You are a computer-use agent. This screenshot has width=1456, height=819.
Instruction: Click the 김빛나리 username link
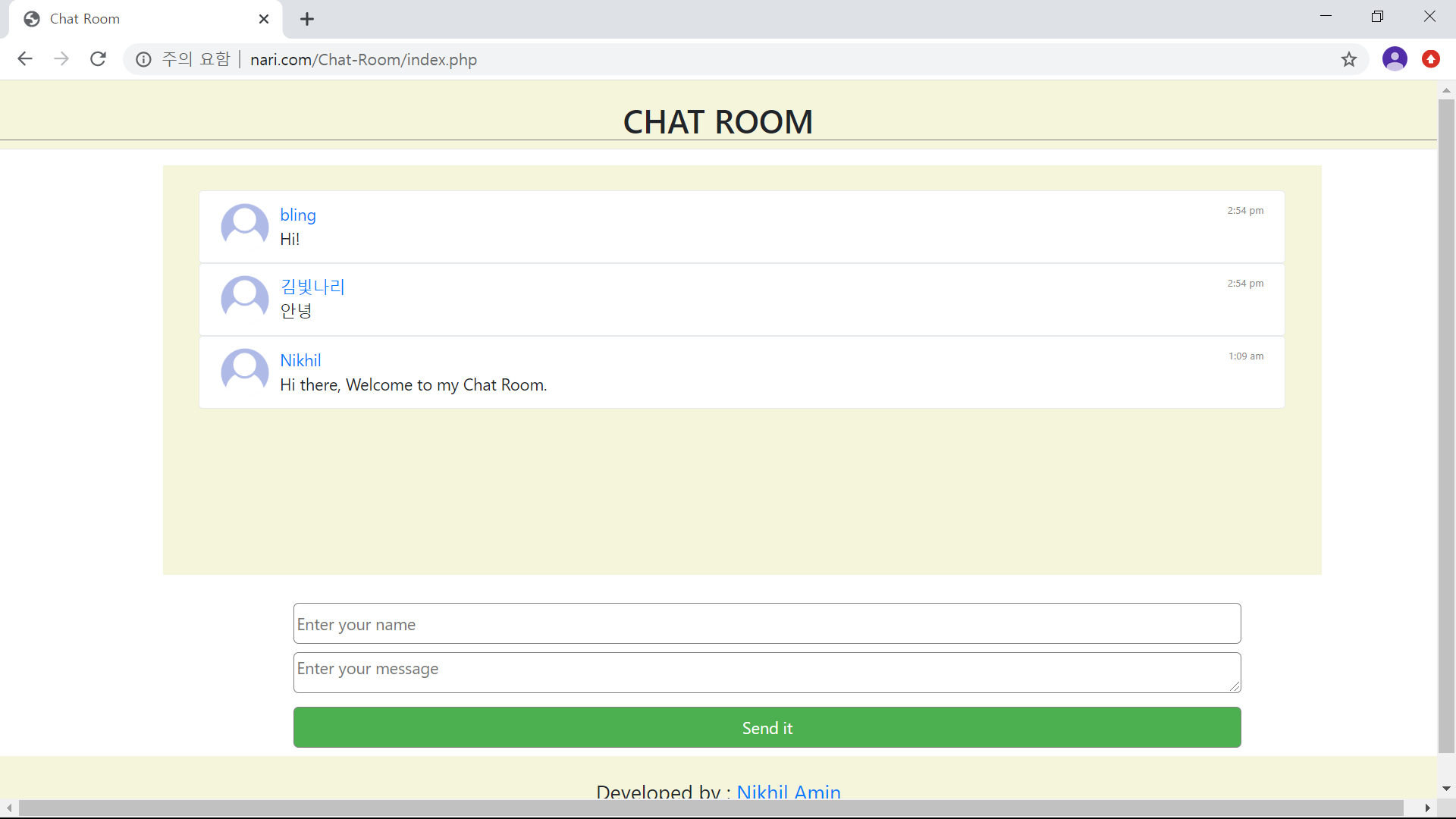tap(312, 287)
